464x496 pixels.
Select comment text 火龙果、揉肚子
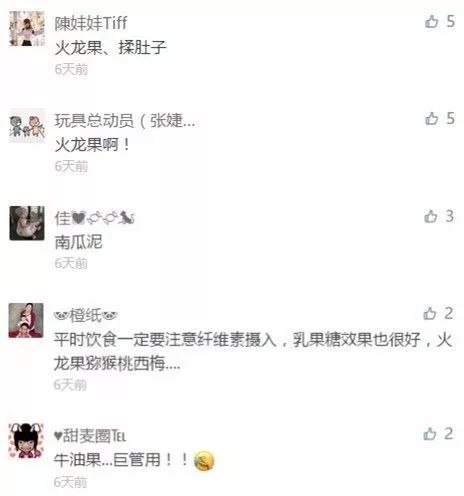point(110,47)
